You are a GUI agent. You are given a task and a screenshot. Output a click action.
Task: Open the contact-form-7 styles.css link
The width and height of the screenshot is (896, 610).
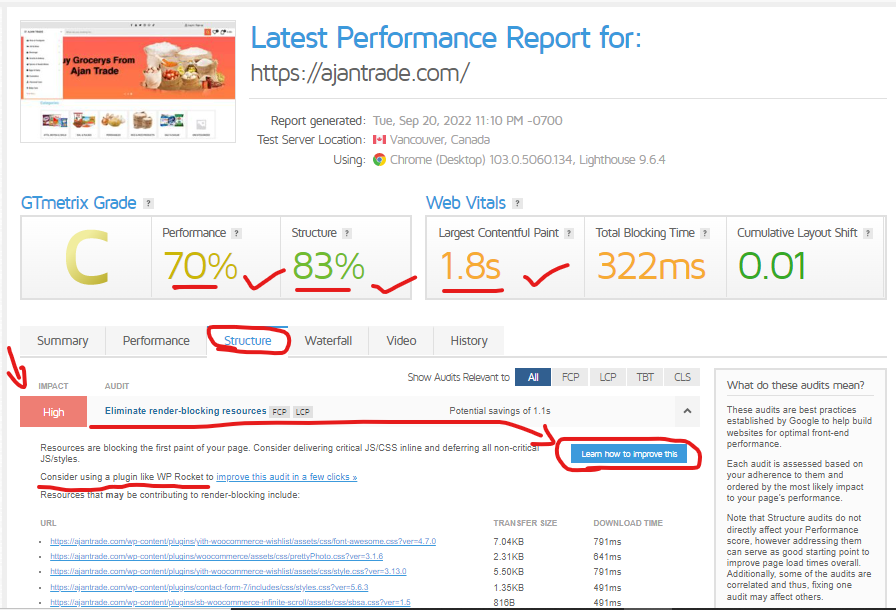tap(209, 587)
